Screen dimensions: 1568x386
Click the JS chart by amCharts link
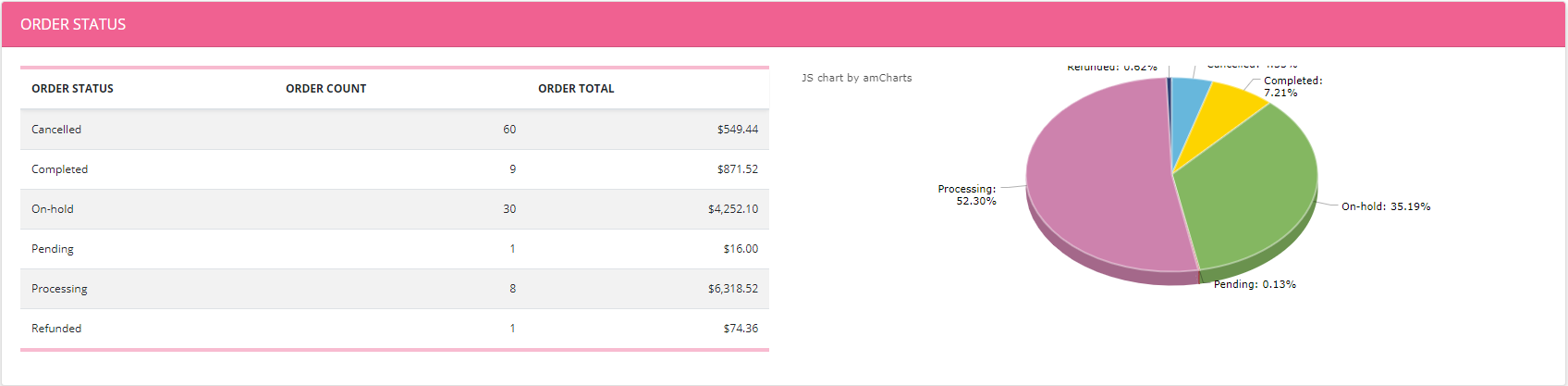[856, 78]
